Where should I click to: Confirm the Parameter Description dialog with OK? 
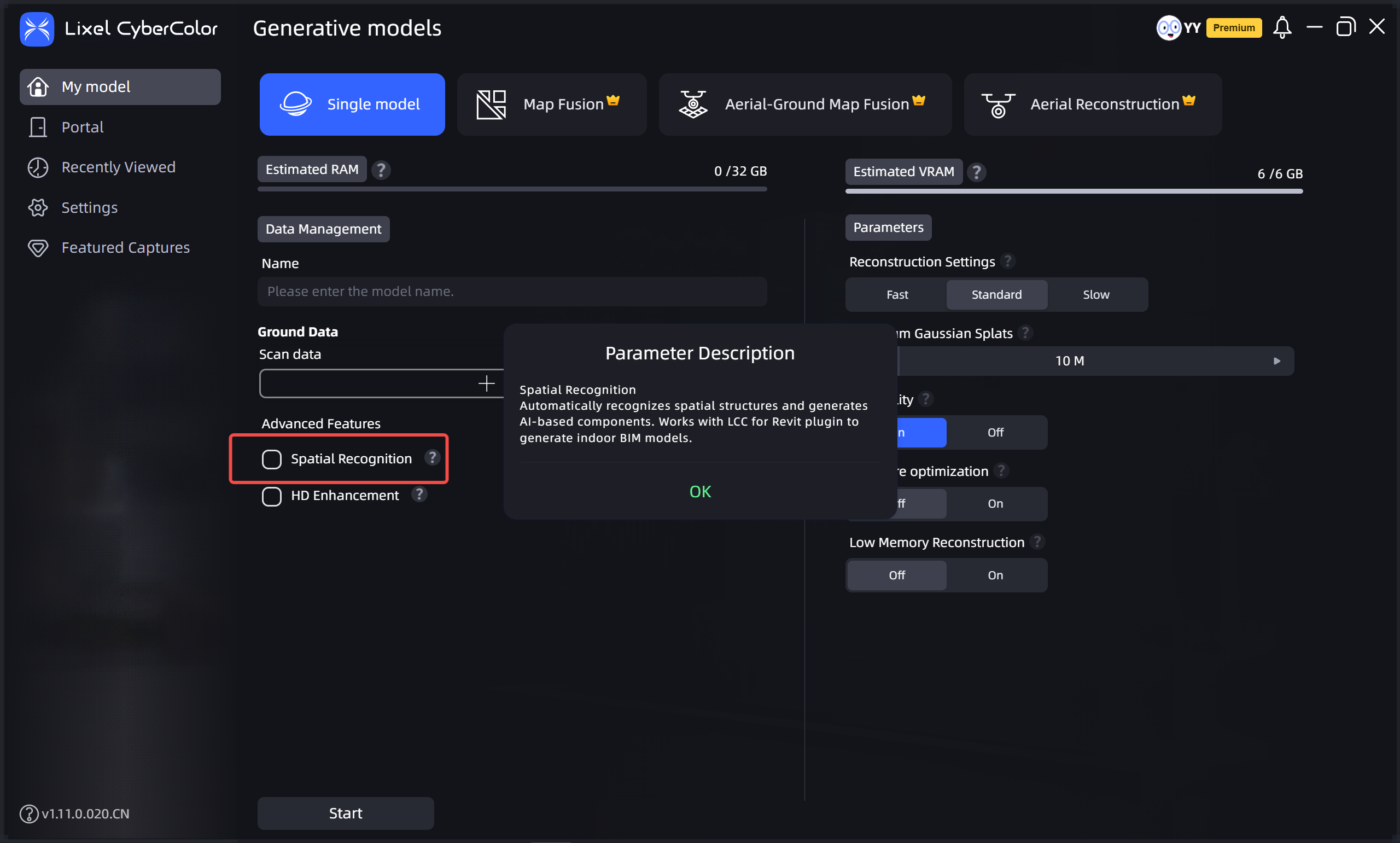[x=700, y=491]
